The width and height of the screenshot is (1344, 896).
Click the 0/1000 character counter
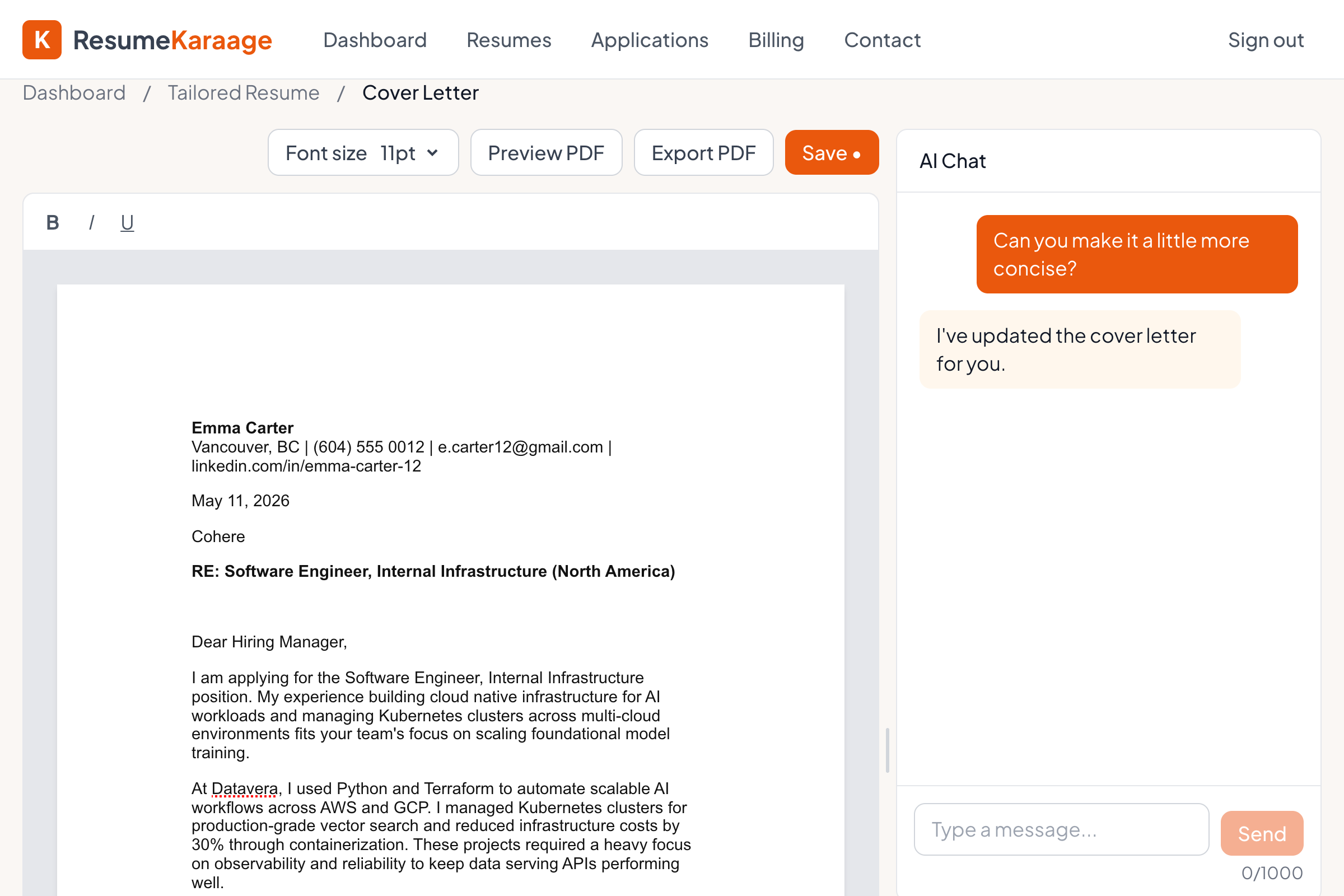point(1272,872)
